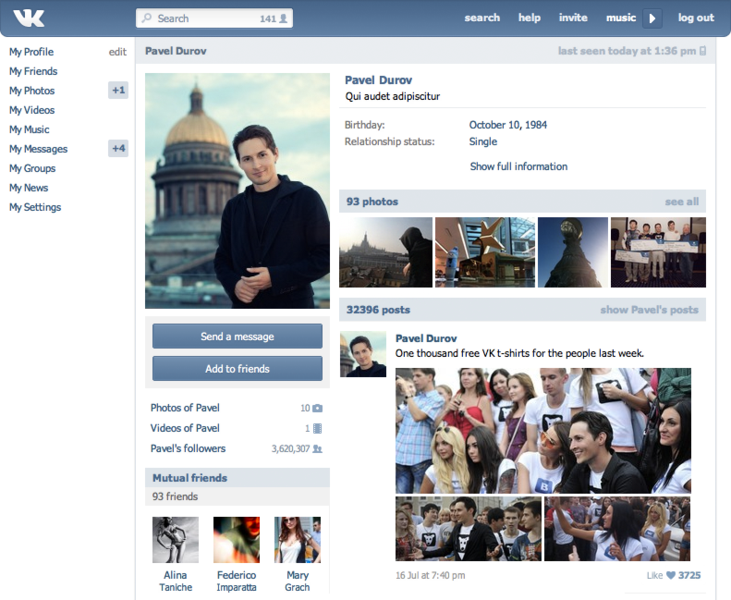
Task: Click the followers people icon
Action: tap(318, 449)
